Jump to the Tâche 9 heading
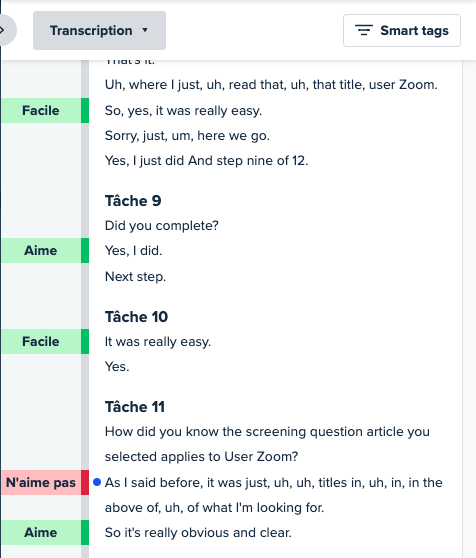The width and height of the screenshot is (476, 558). [133, 201]
